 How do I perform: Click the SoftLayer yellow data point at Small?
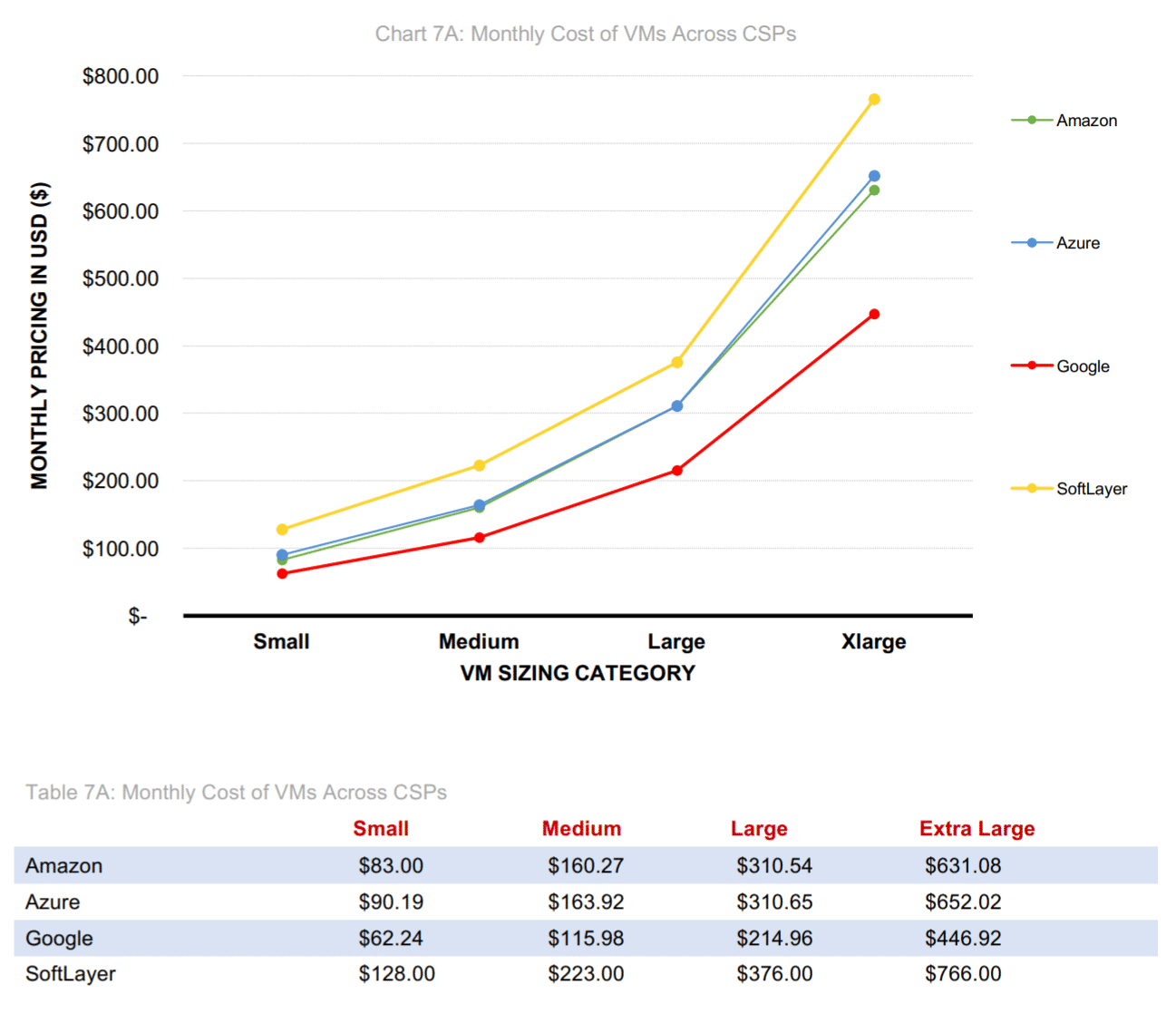[282, 530]
